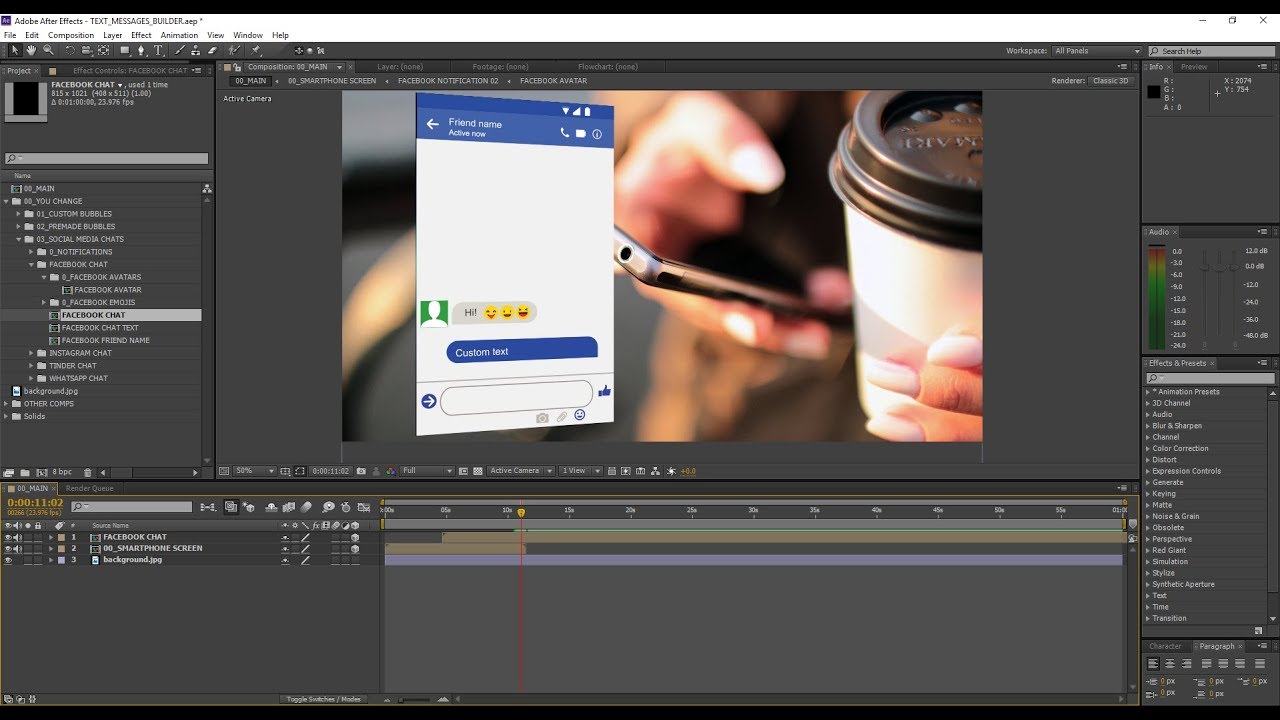
Task: Expand the Blur & Sharpen effects category
Action: pos(1148,426)
